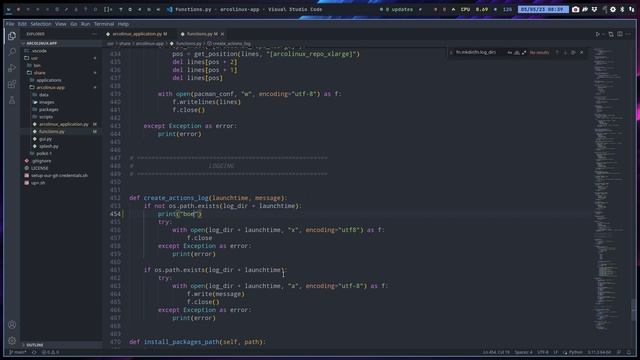
Task: Open the Search view in the activity bar
Action: coord(12,52)
